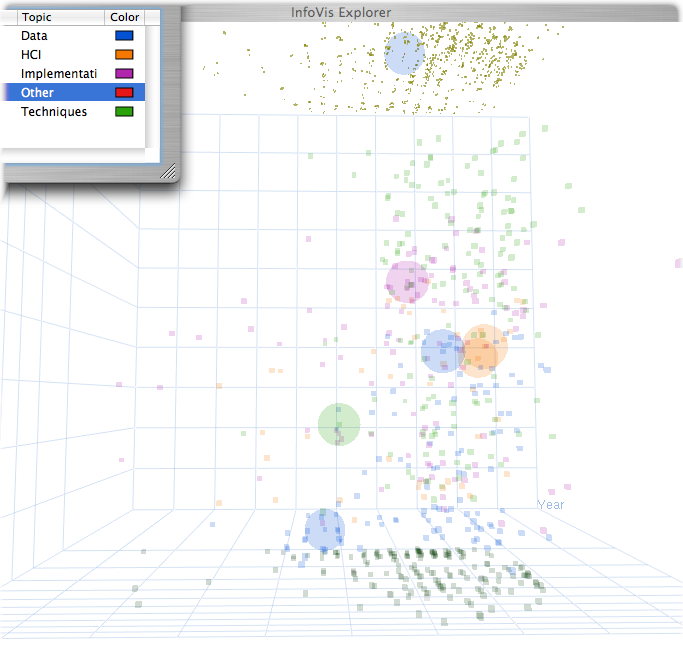Image resolution: width=683 pixels, height=648 pixels.
Task: Select the Implementati topic row
Action: 73,74
